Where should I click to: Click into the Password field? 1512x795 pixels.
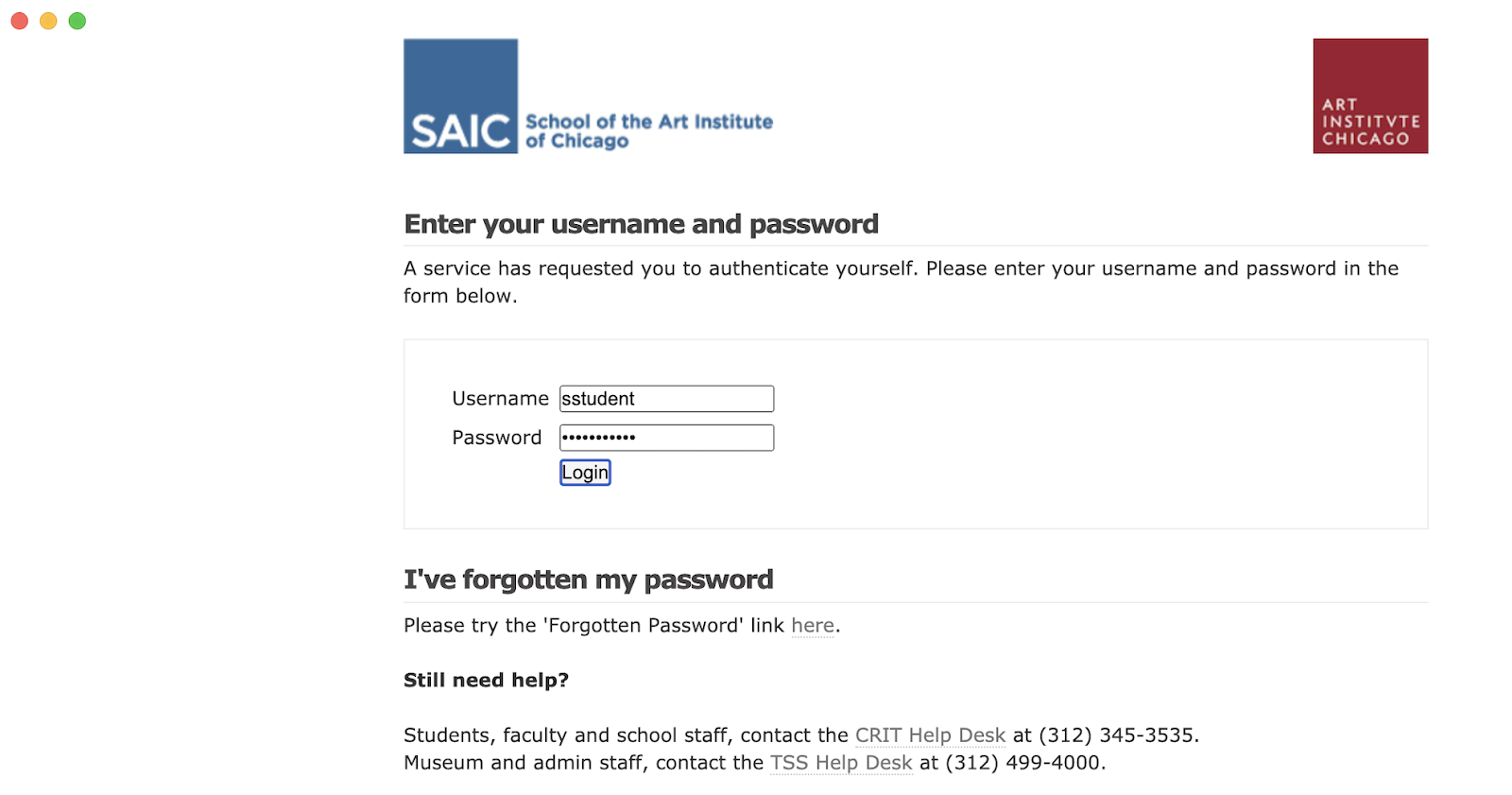[666, 438]
